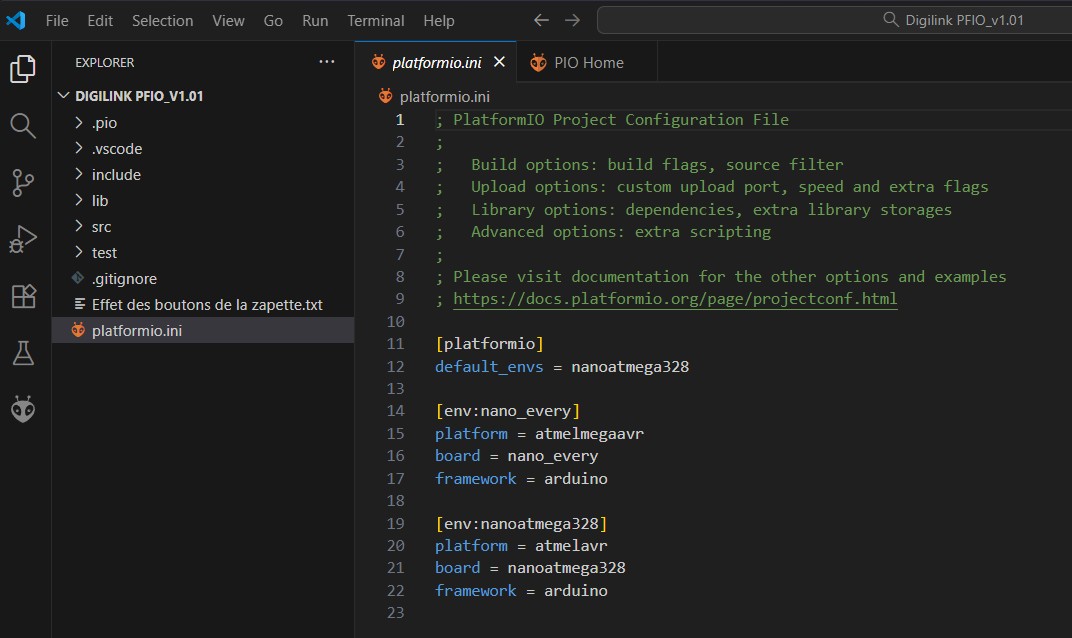1072x638 pixels.
Task: Open Explorer more actions ellipsis
Action: click(x=327, y=62)
